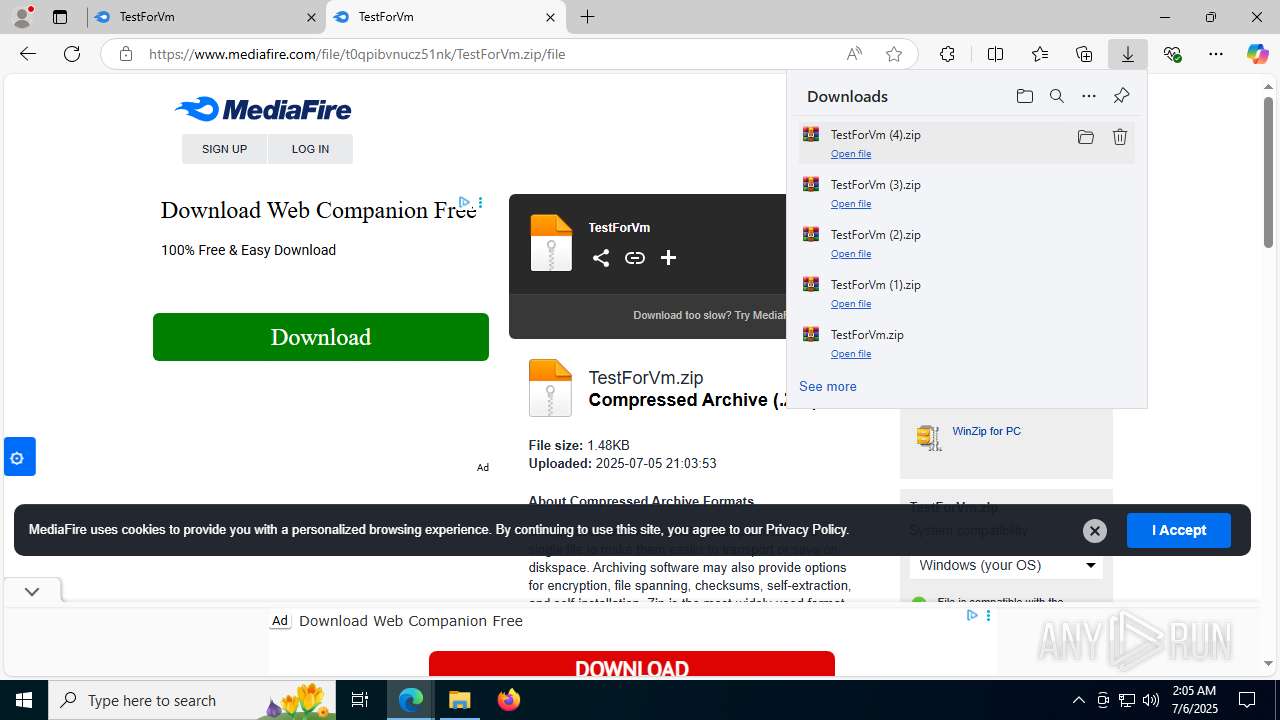Collapse bottom ad with chevron
The width and height of the screenshot is (1280, 720).
point(32,591)
